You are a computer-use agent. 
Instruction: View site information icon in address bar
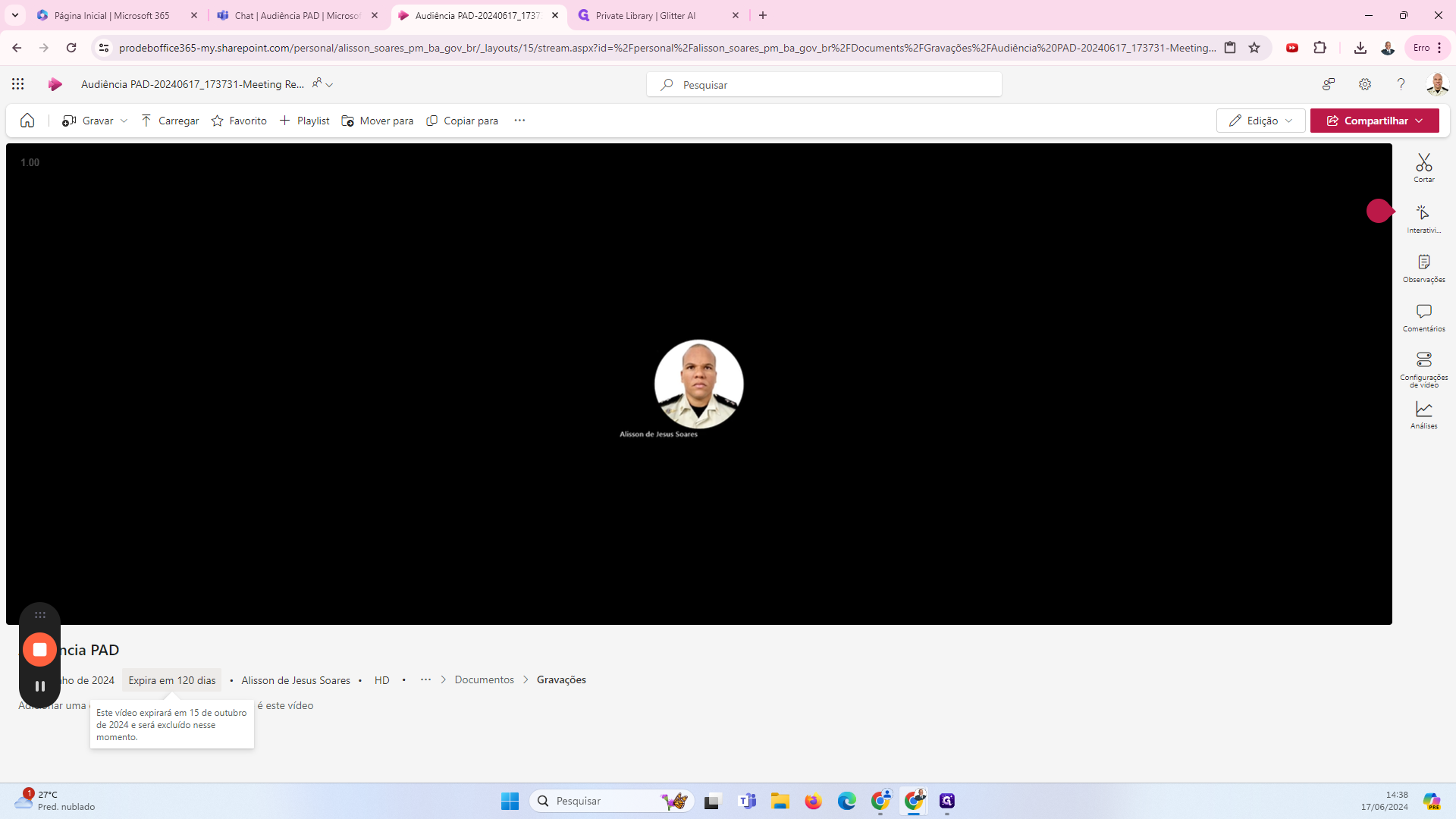[x=104, y=48]
